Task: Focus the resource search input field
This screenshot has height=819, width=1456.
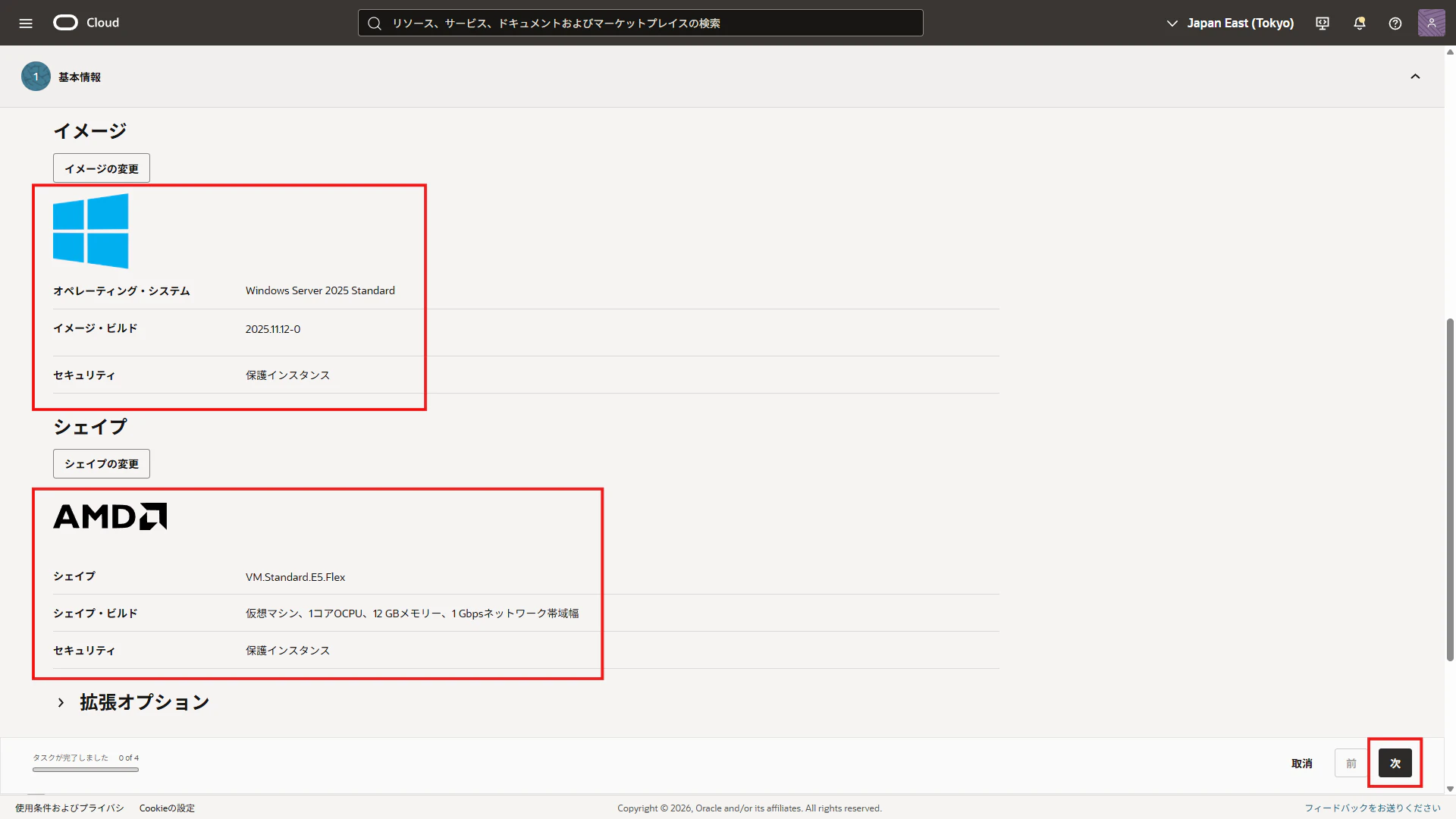Action: pos(641,24)
